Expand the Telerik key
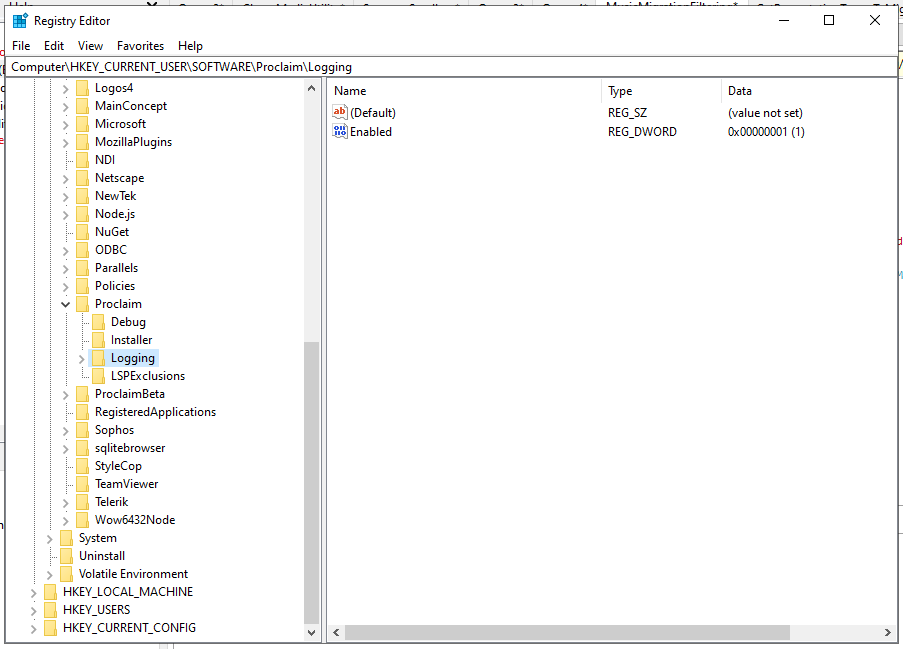903x649 pixels. [x=66, y=503]
